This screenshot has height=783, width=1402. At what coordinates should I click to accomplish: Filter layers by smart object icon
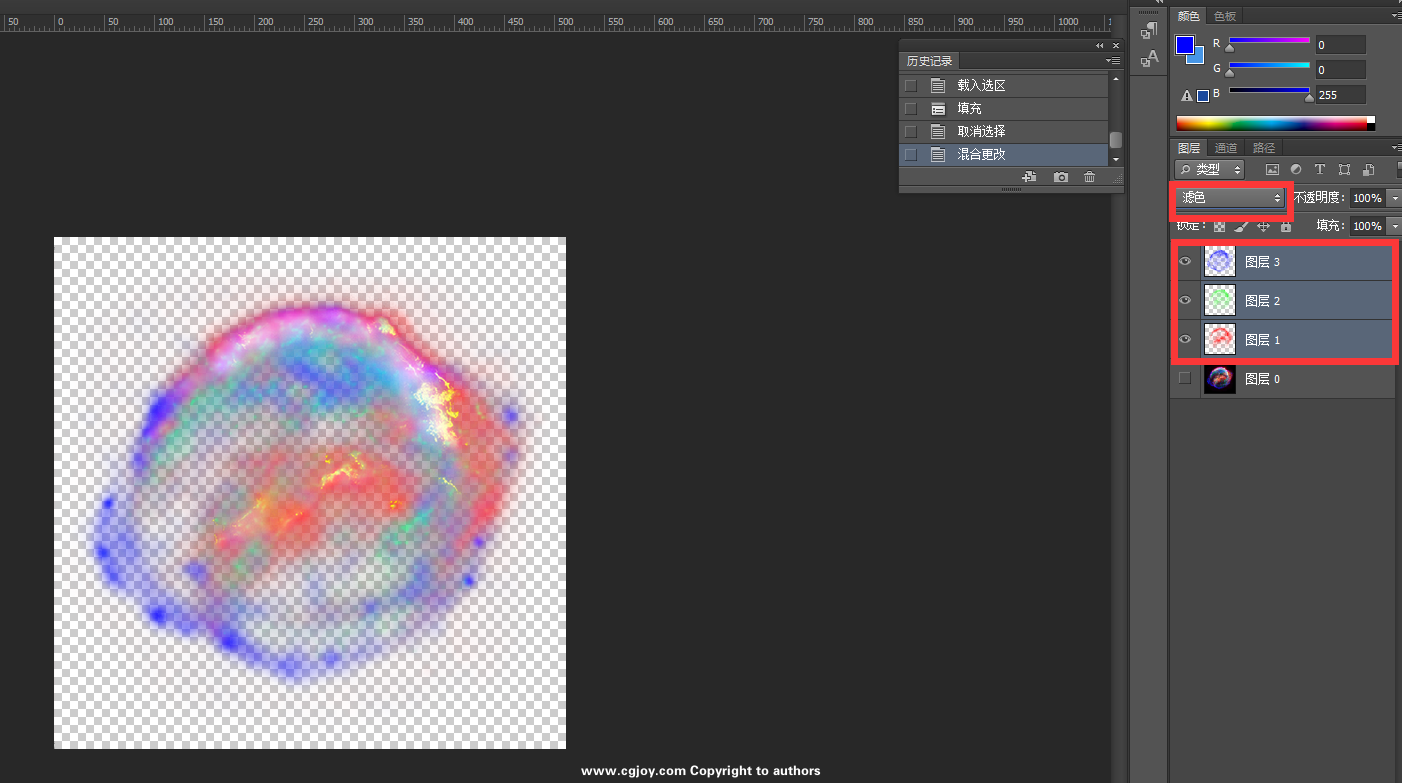[1368, 170]
